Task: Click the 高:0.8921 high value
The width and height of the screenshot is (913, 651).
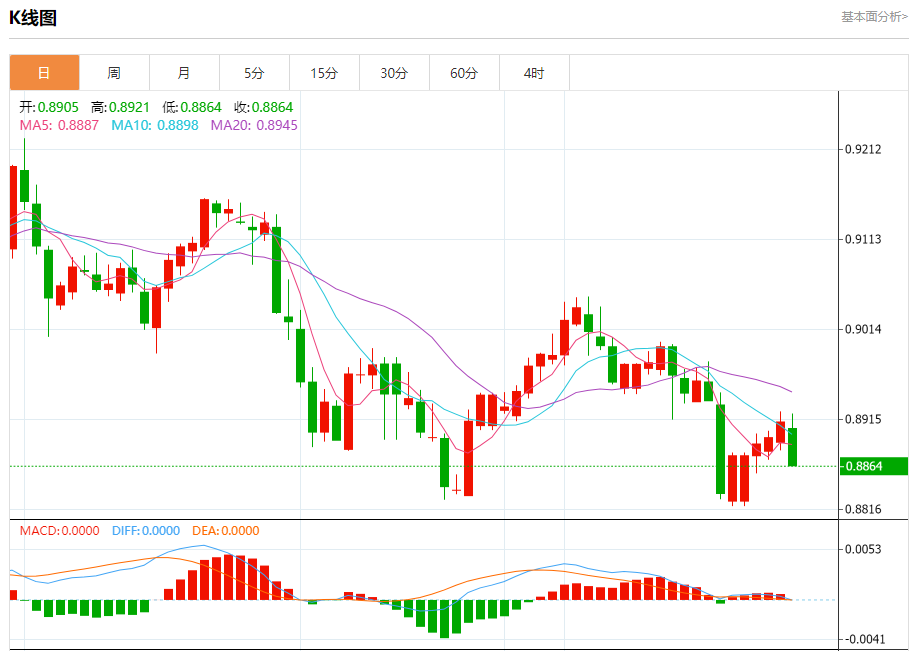Action: 121,107
